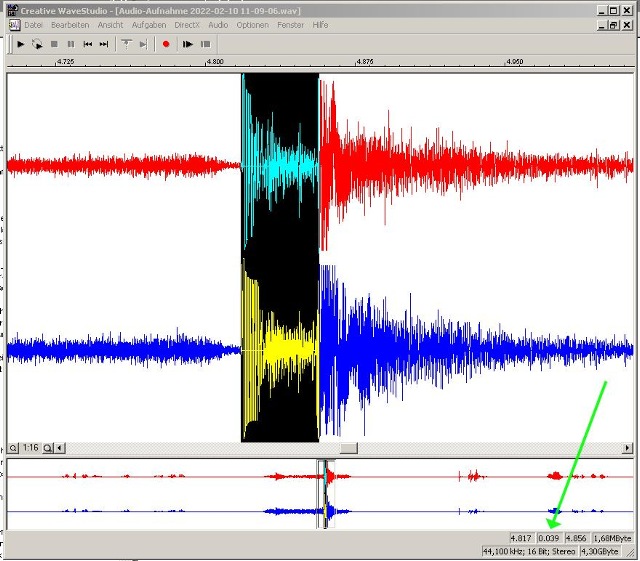Image resolution: width=640 pixels, height=561 pixels.
Task: Stop playback with the Stop button
Action: [54, 44]
